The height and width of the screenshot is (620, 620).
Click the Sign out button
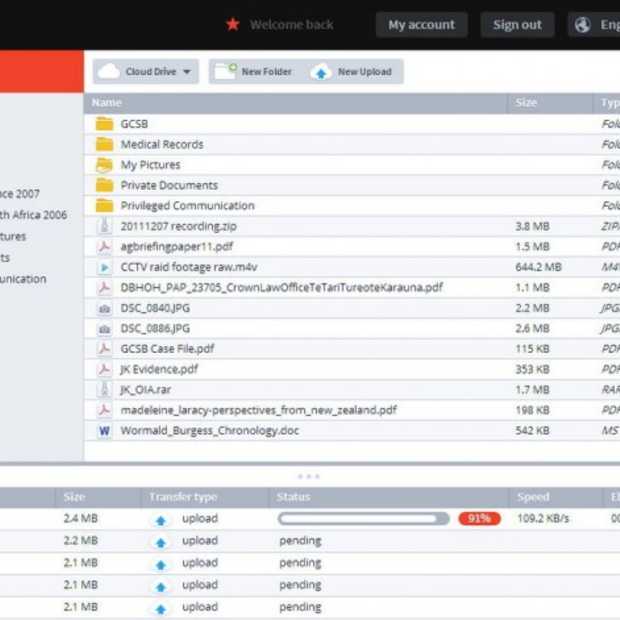[x=517, y=25]
